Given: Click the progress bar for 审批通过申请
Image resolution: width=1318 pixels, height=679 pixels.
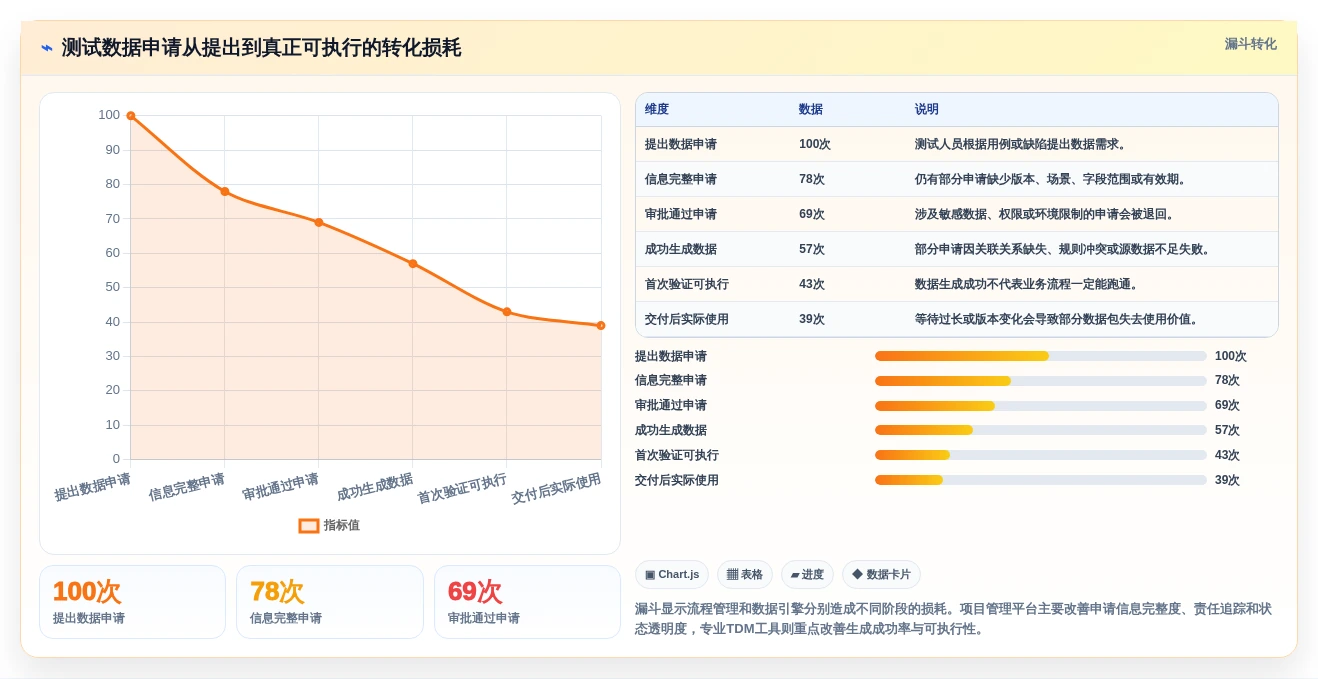Looking at the screenshot, I should pos(1041,406).
